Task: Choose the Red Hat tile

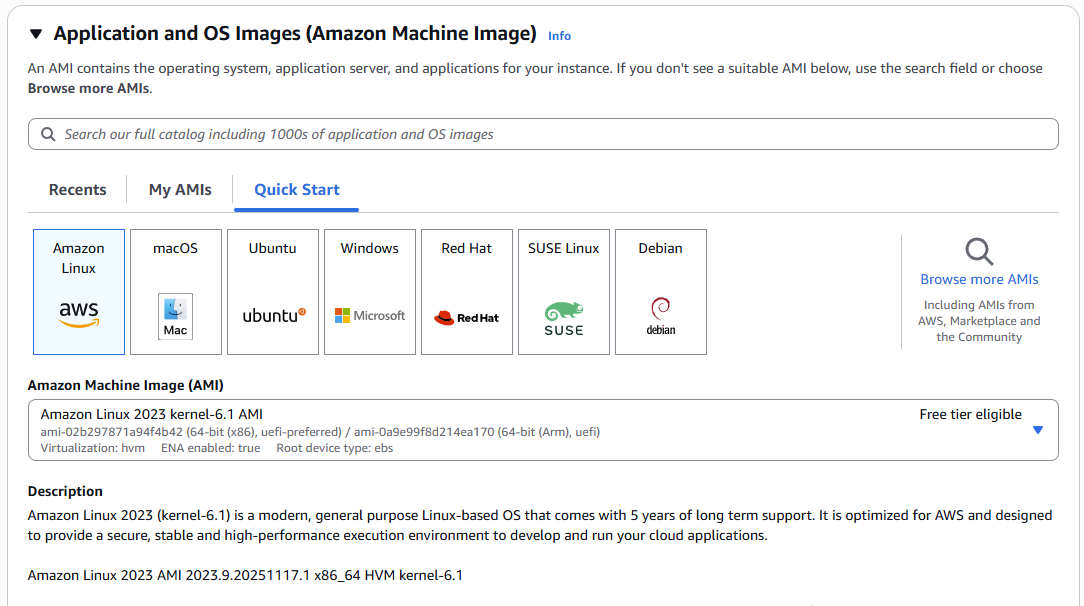Action: pyautogui.click(x=467, y=292)
